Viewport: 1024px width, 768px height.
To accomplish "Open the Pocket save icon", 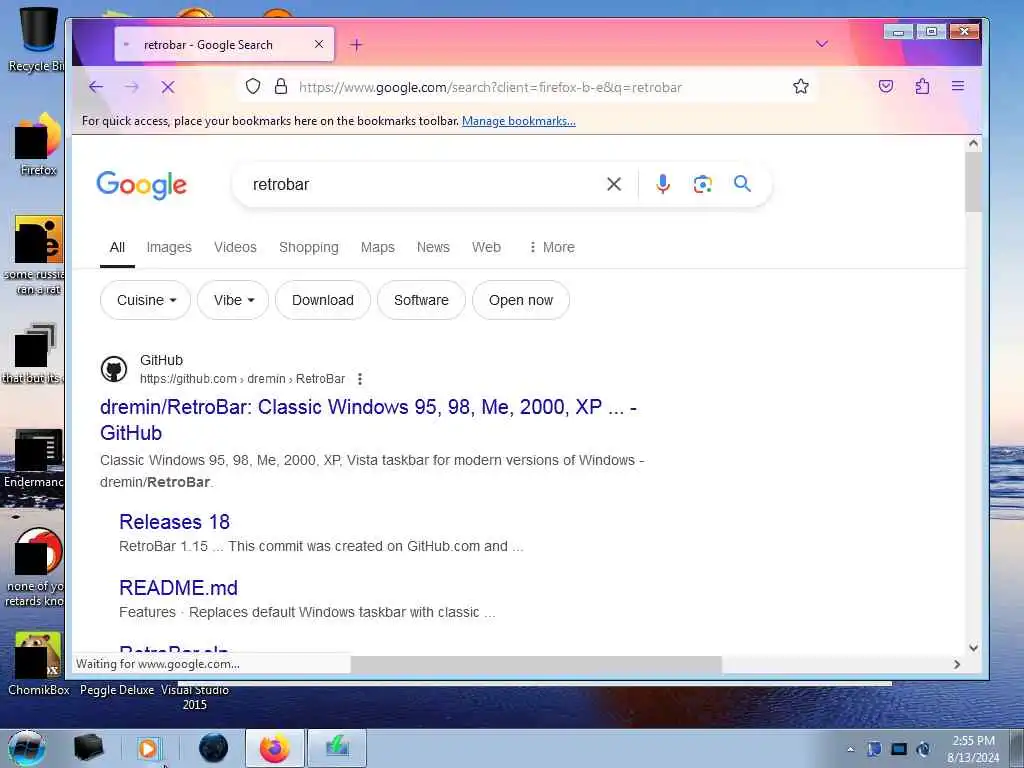I will (886, 86).
